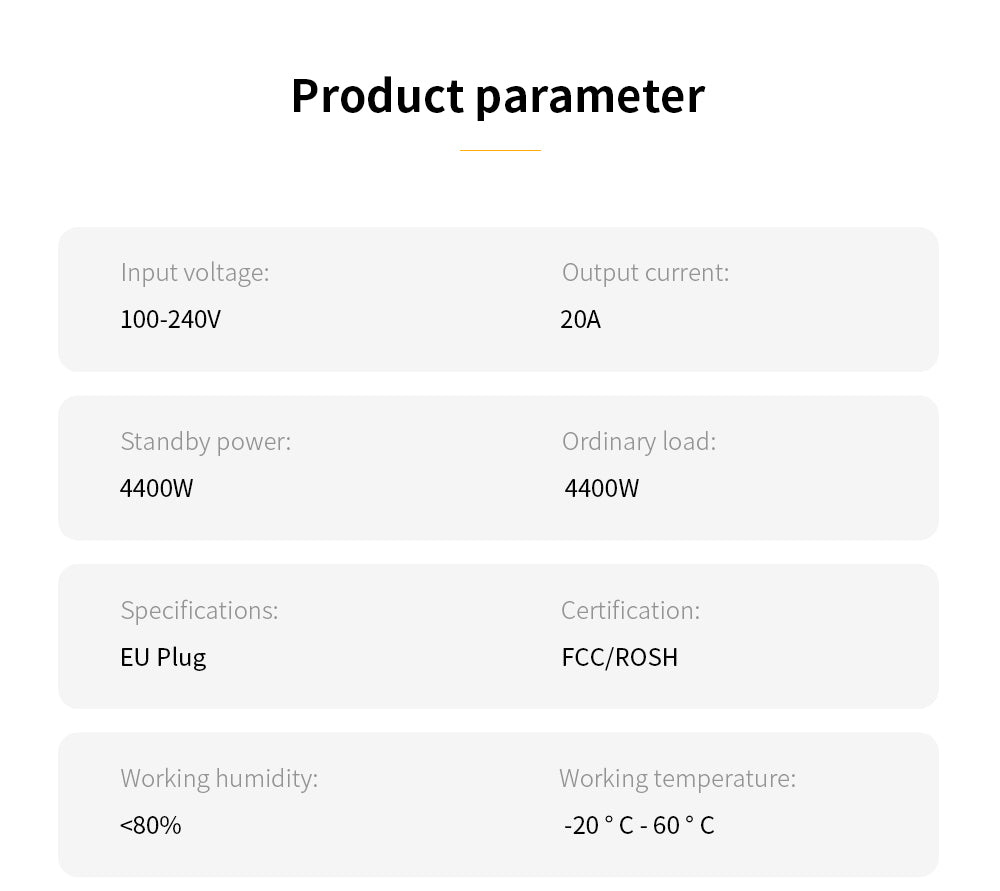This screenshot has height=891, width=1000.
Task: Select the 'Certification:' label
Action: coord(630,610)
